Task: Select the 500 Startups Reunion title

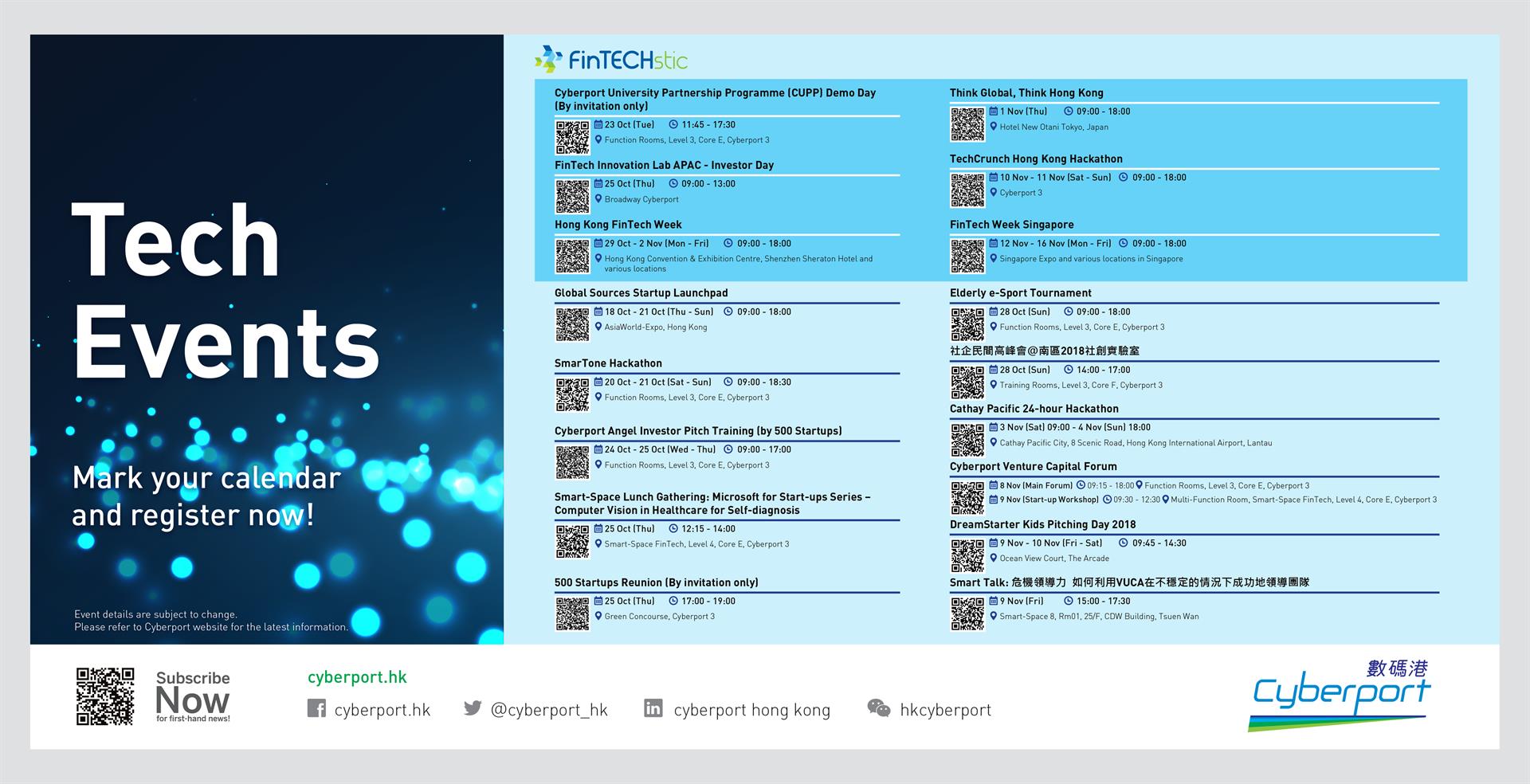Action: tap(657, 582)
